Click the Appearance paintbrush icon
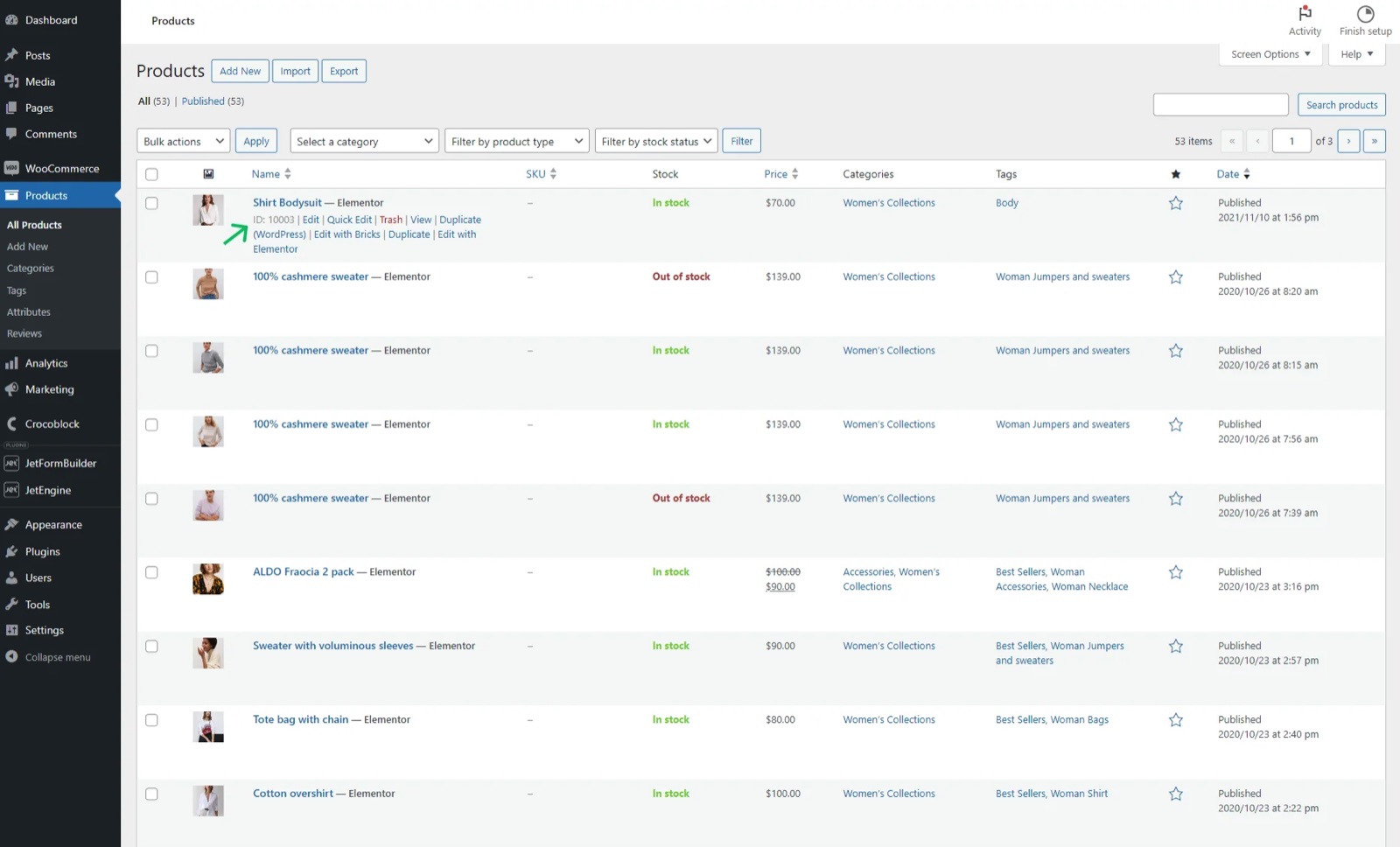 (x=11, y=524)
